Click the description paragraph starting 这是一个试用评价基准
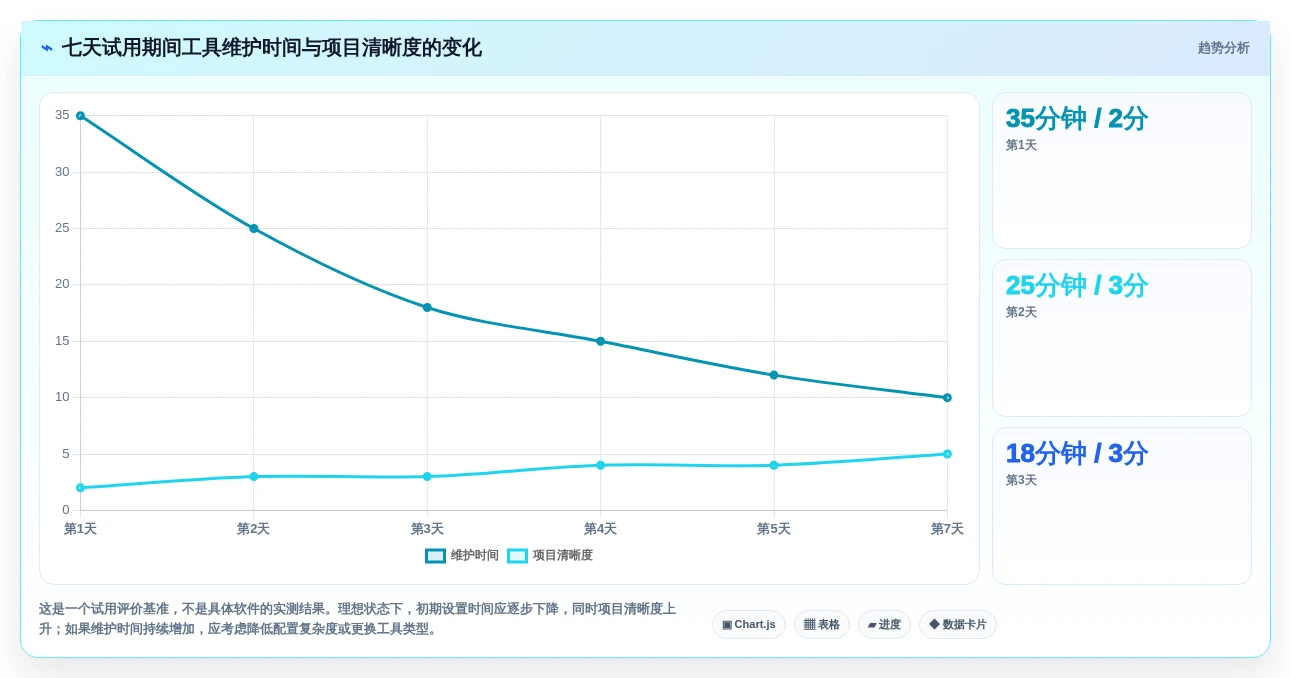This screenshot has height=678, width=1291. 358,619
